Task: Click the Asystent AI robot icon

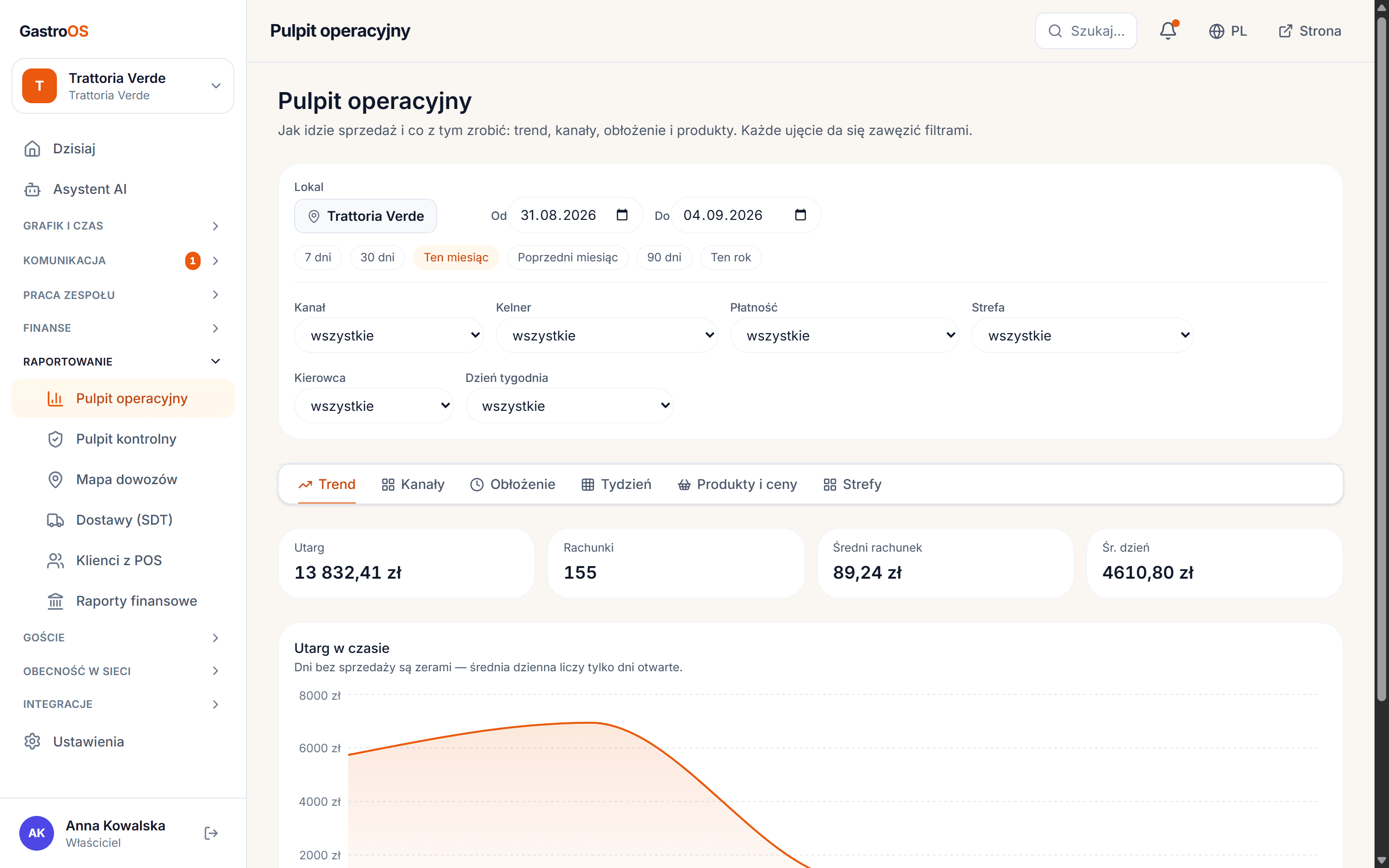Action: 32,190
